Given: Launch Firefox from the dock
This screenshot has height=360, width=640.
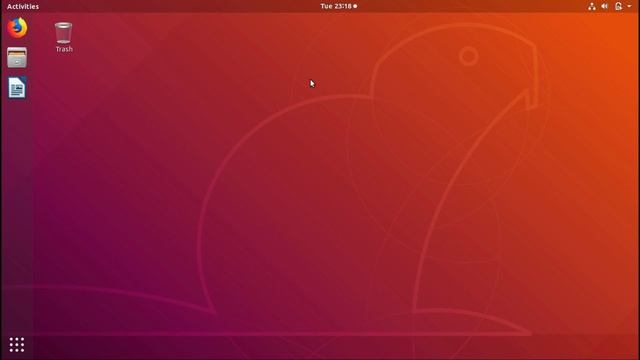Looking at the screenshot, I should (17, 28).
